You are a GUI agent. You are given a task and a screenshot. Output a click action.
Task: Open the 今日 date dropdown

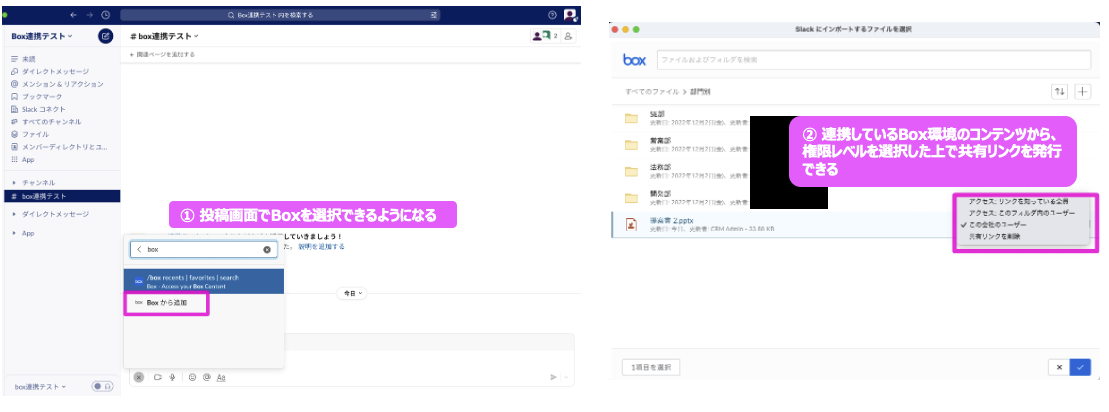pos(353,293)
